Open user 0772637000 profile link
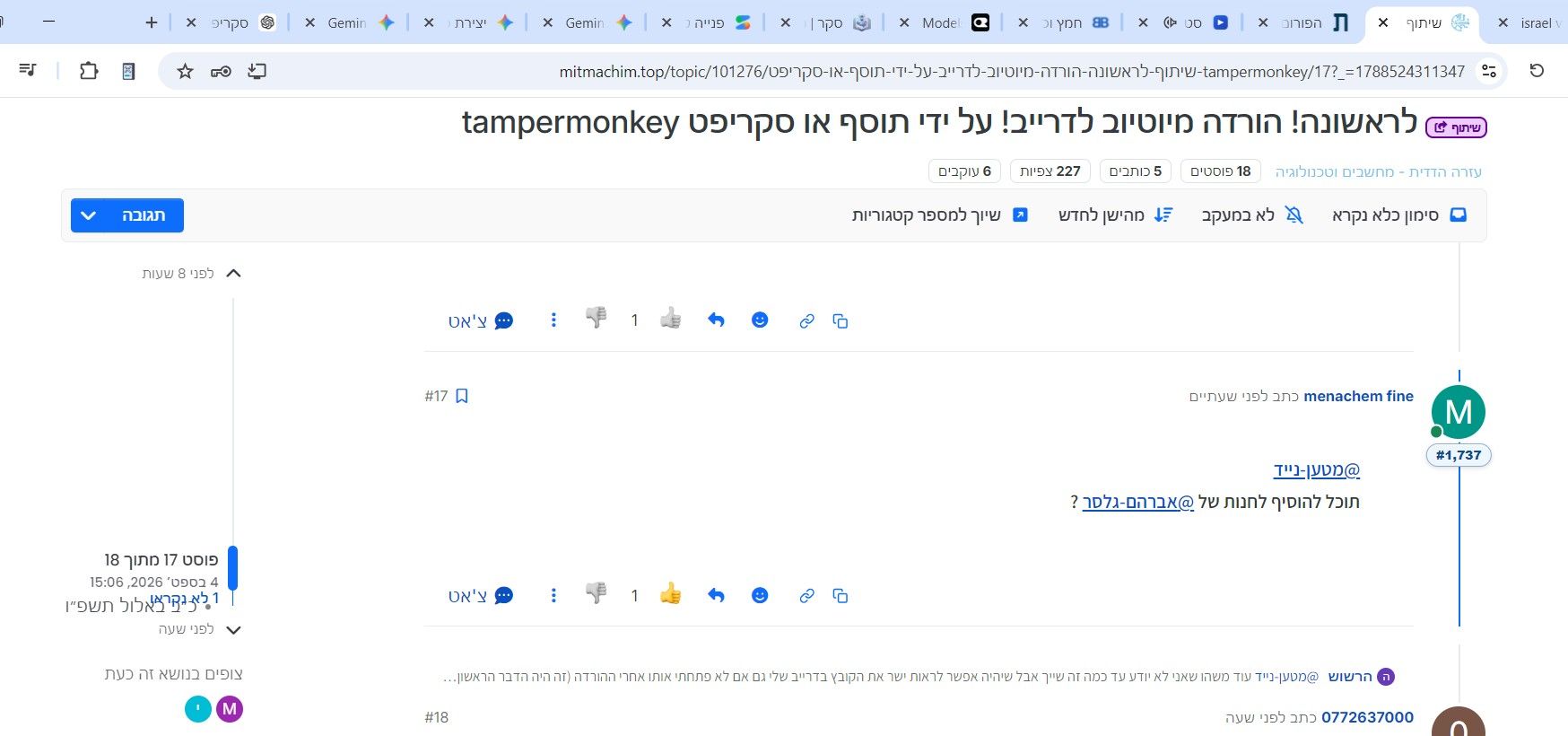Screen dimensions: 1568x736 pyautogui.click(x=1367, y=717)
